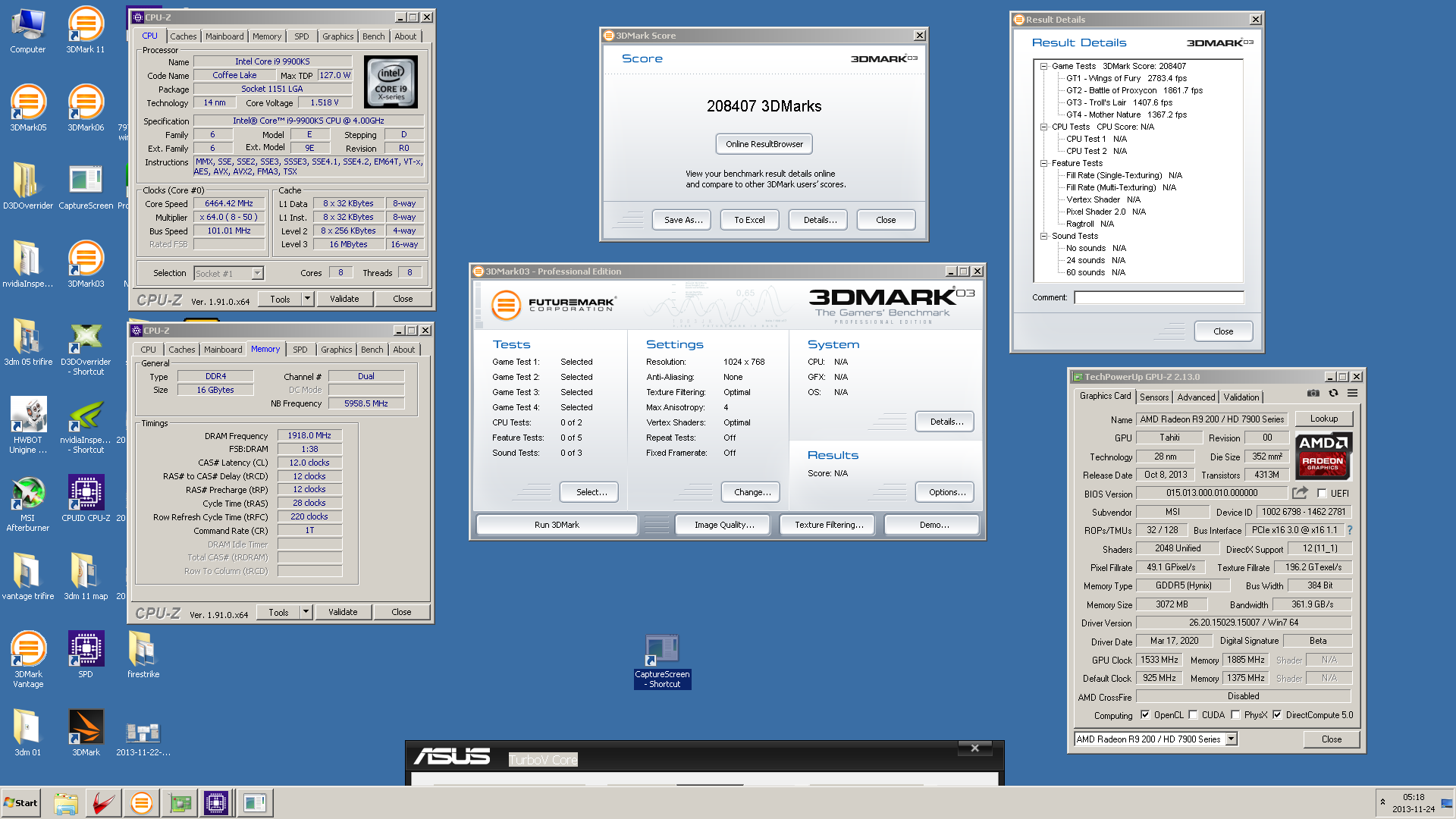Click Run 3DMark button
The height and width of the screenshot is (819, 1456).
(x=557, y=525)
